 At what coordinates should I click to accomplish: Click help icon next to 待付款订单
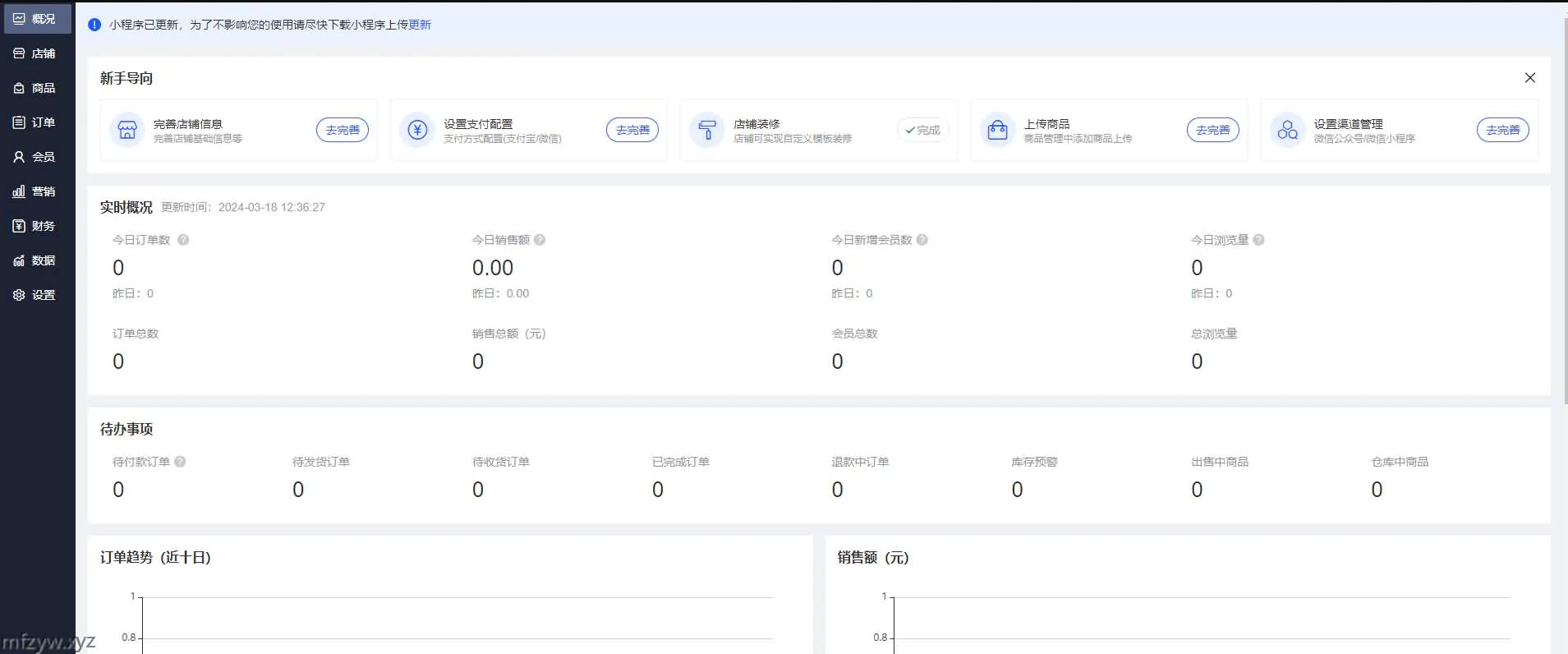tap(180, 462)
